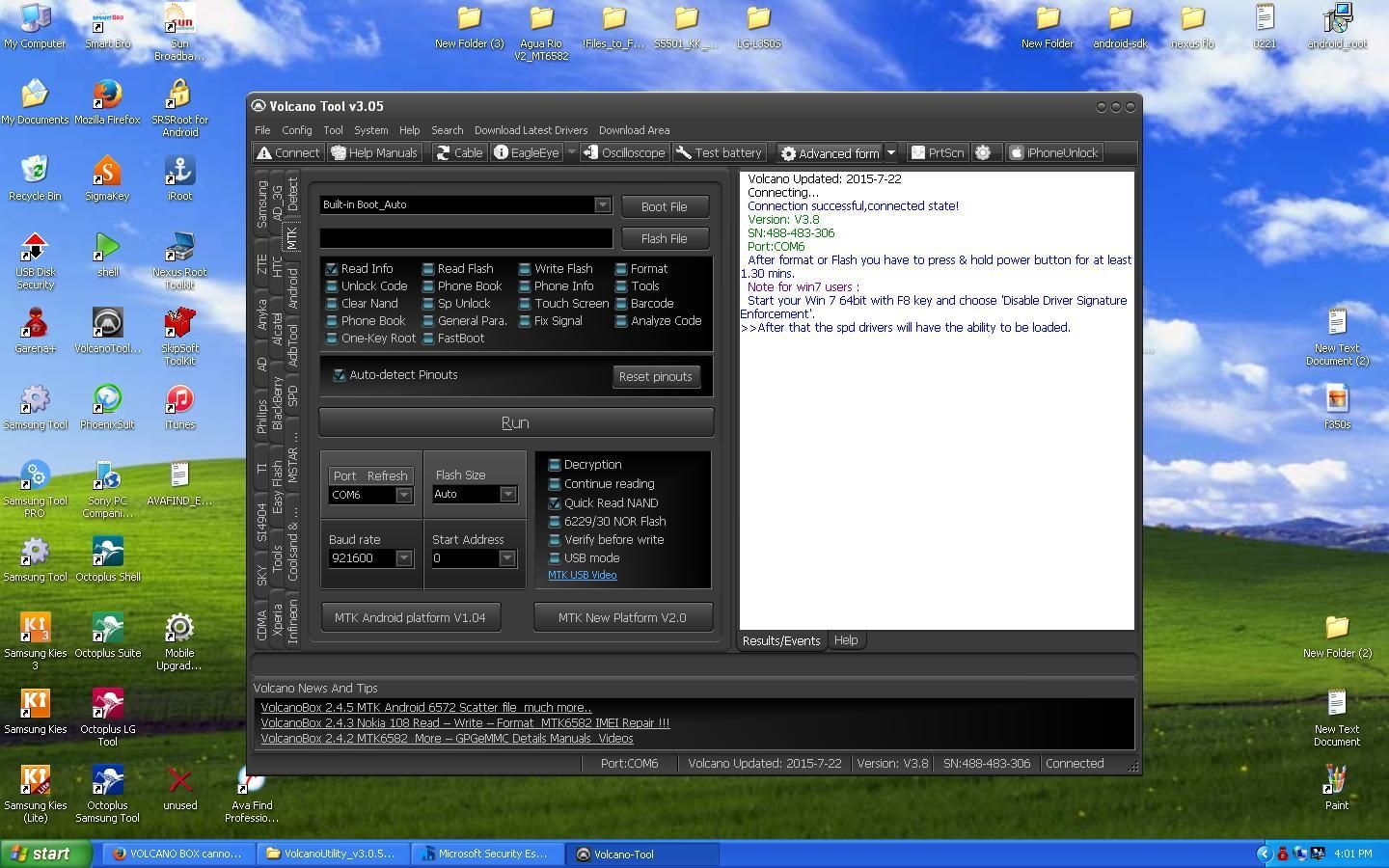
Task: Switch to the Samsung side tab
Action: pyautogui.click(x=261, y=204)
